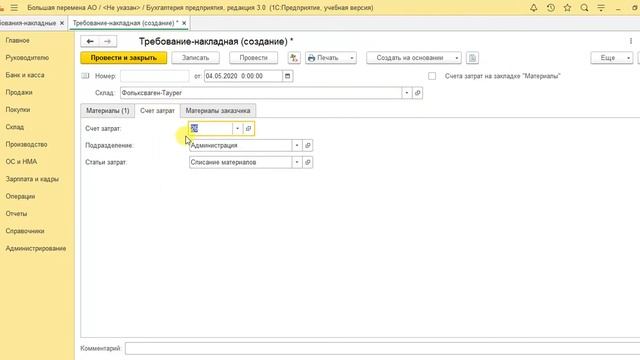Image resolution: width=640 pixels, height=360 pixels.
Task: Click the Печать button
Action: click(x=327, y=58)
